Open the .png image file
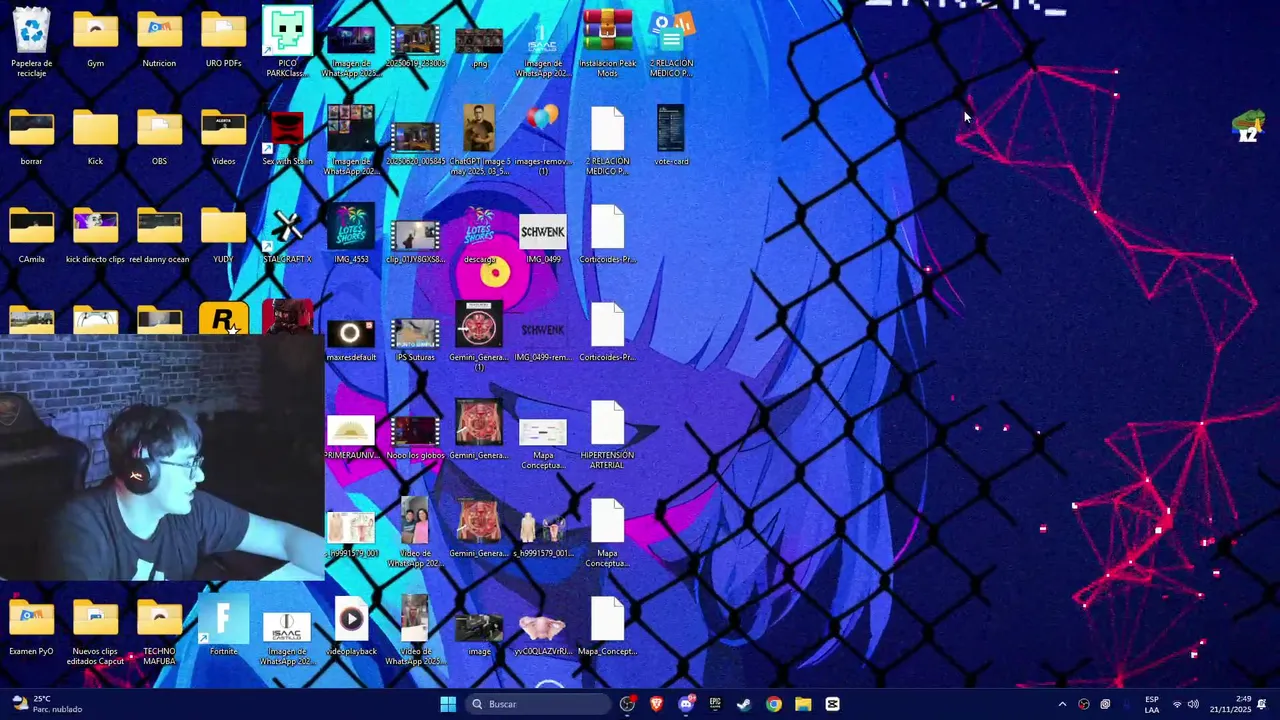The height and width of the screenshot is (720, 1280). [x=479, y=47]
